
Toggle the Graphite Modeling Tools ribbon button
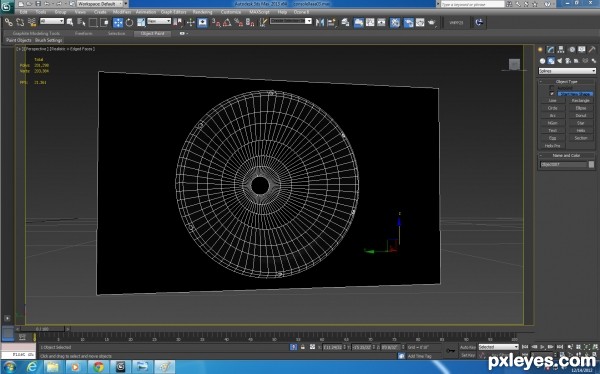(x=358, y=23)
